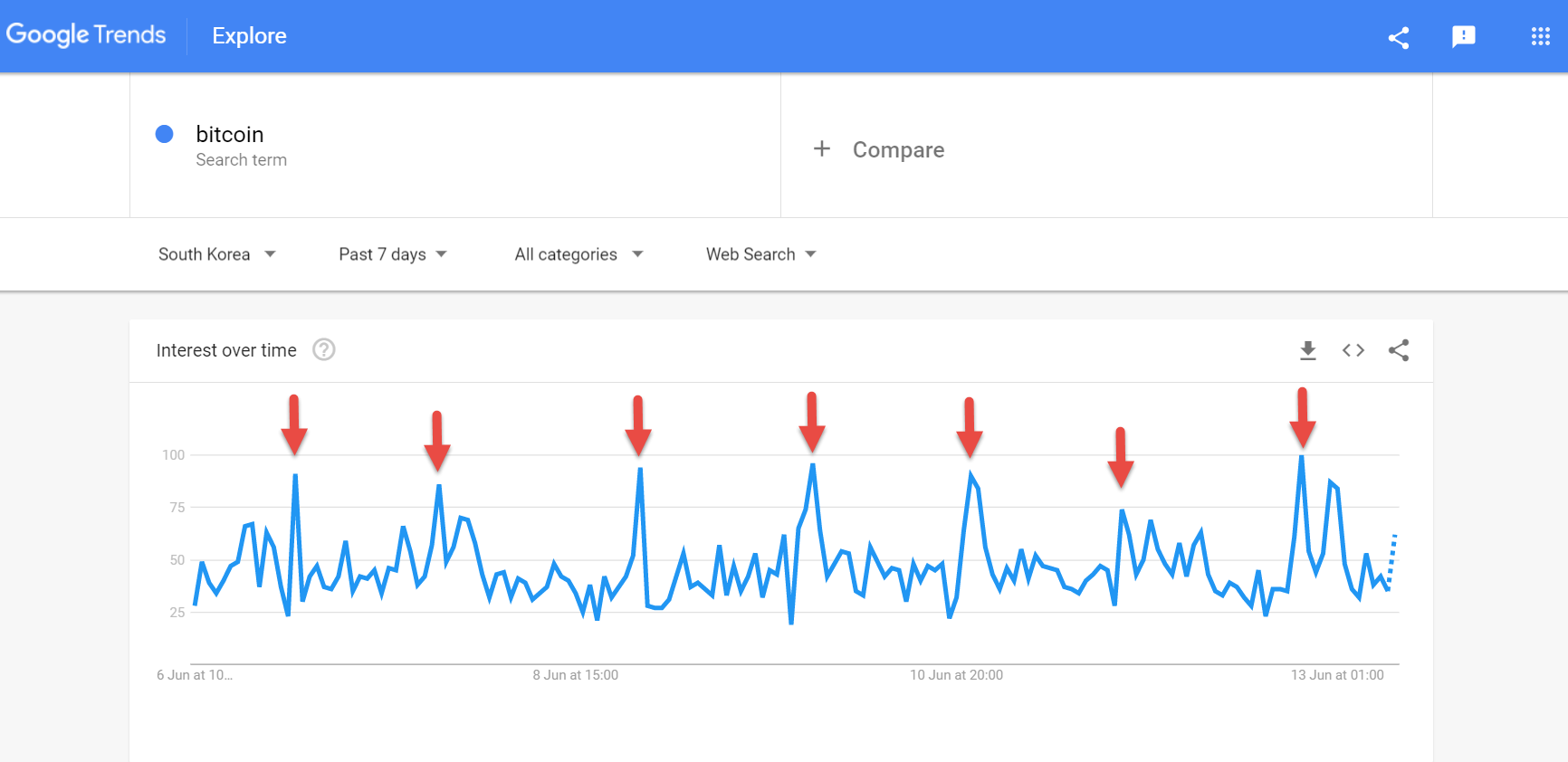
Task: Click the embed code icon on the chart
Action: tap(1353, 350)
